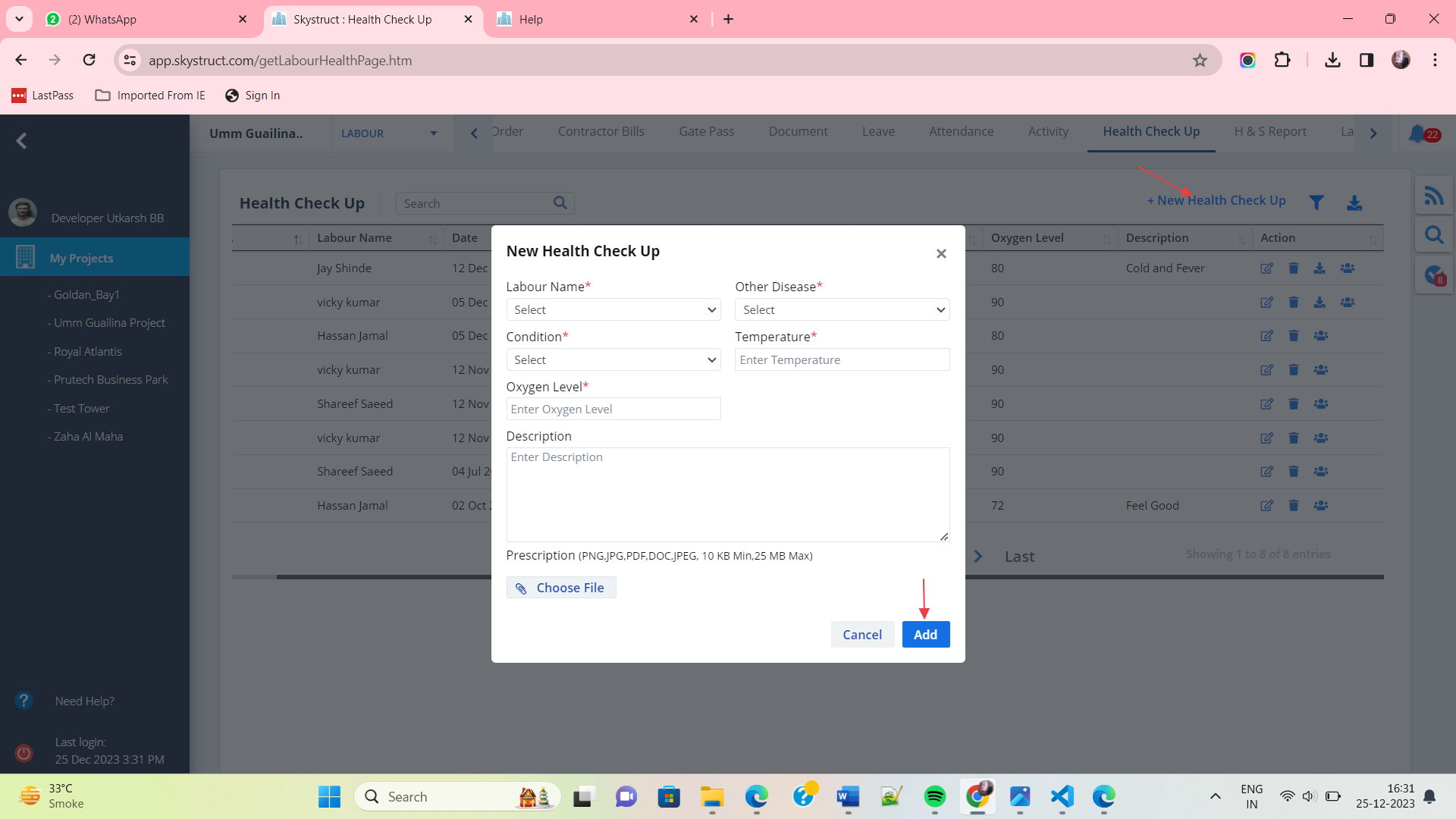1456x819 pixels.
Task: Click the group users icon in Feel Good row
Action: pos(1321,506)
